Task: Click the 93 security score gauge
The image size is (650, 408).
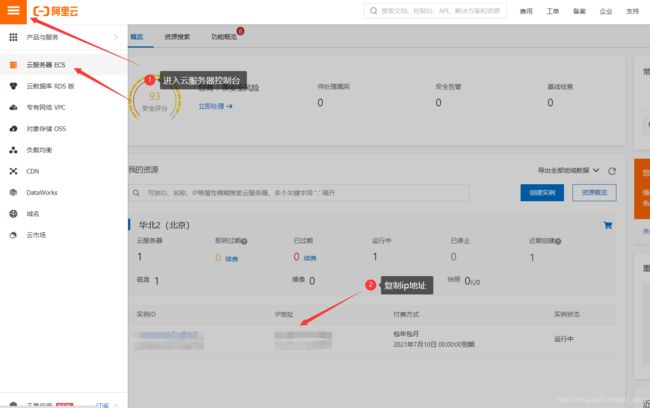Action: pos(155,100)
